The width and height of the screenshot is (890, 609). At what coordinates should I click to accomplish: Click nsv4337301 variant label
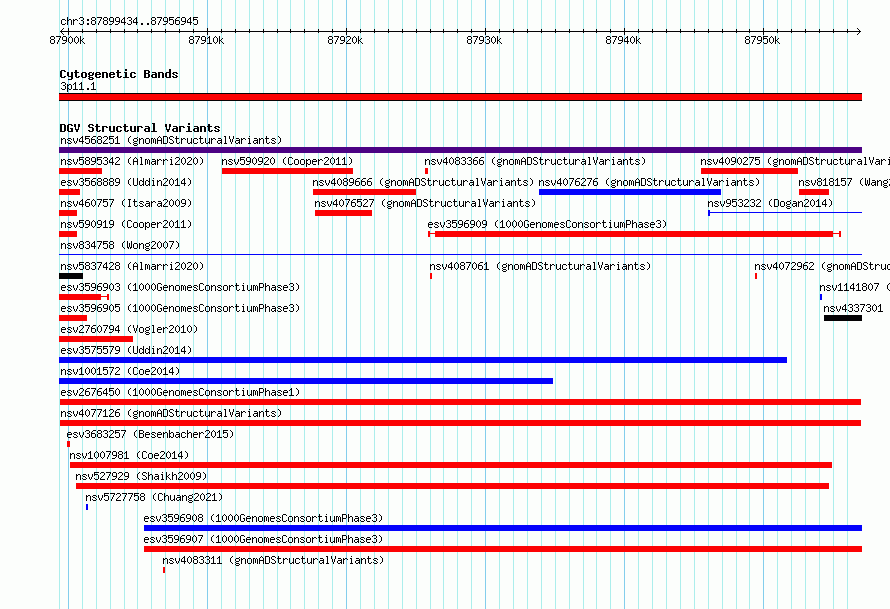(x=853, y=308)
